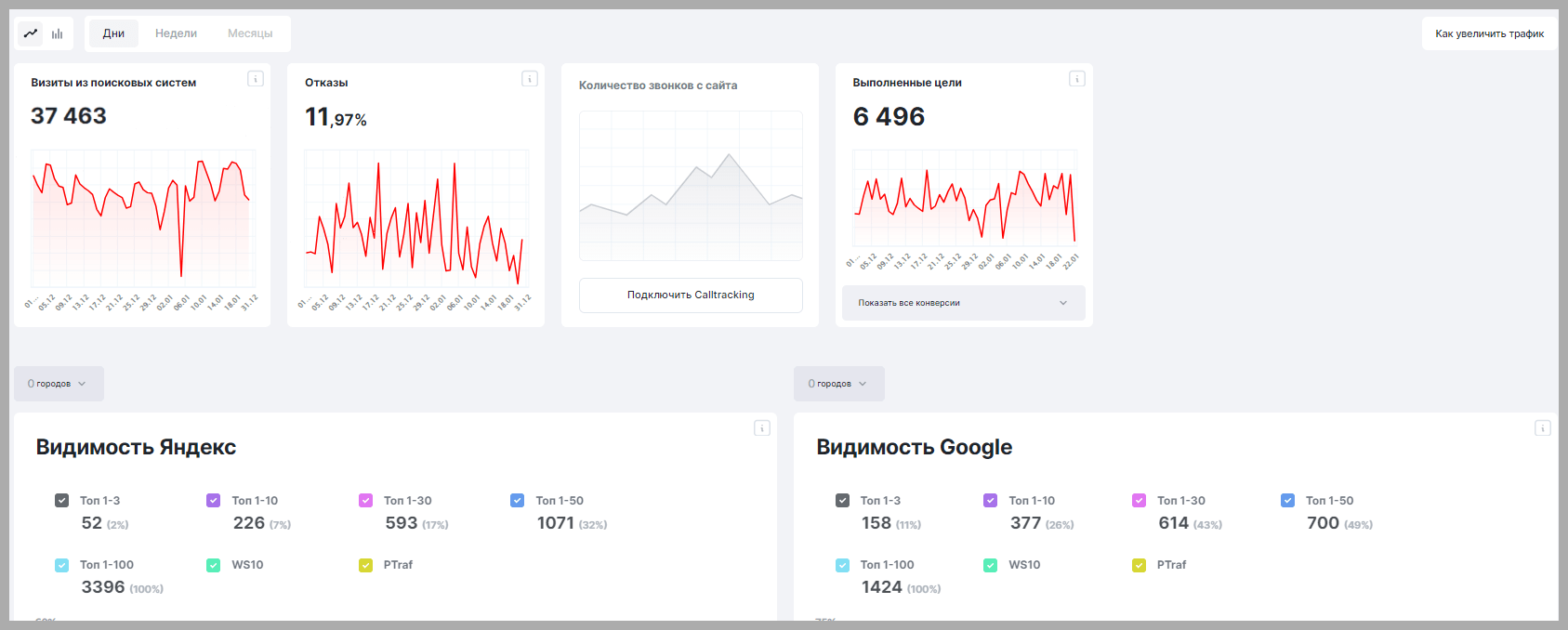Toggle PTraf checkbox in Яндекс

pos(365,565)
